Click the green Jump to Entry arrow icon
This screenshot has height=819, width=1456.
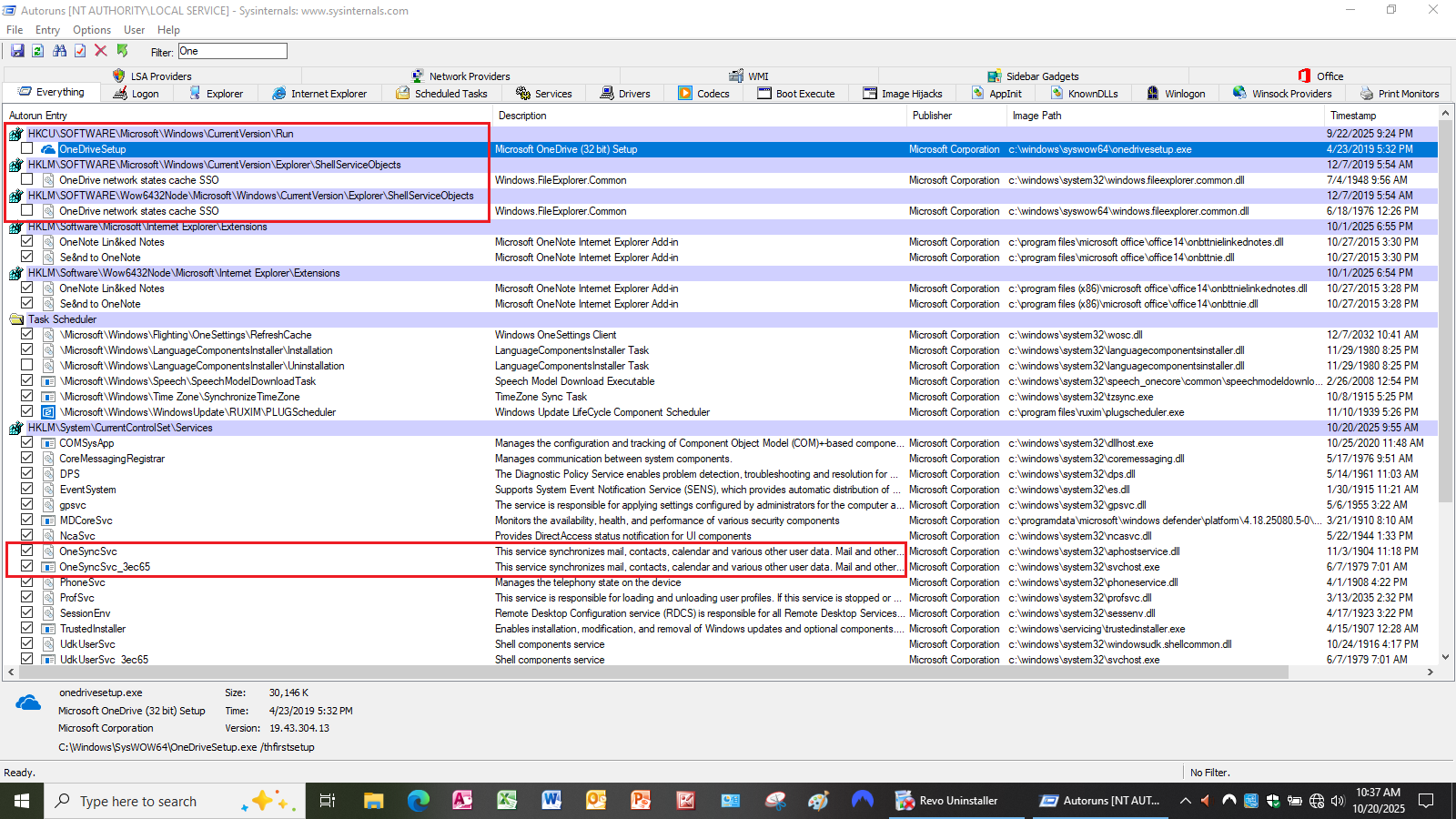click(122, 51)
